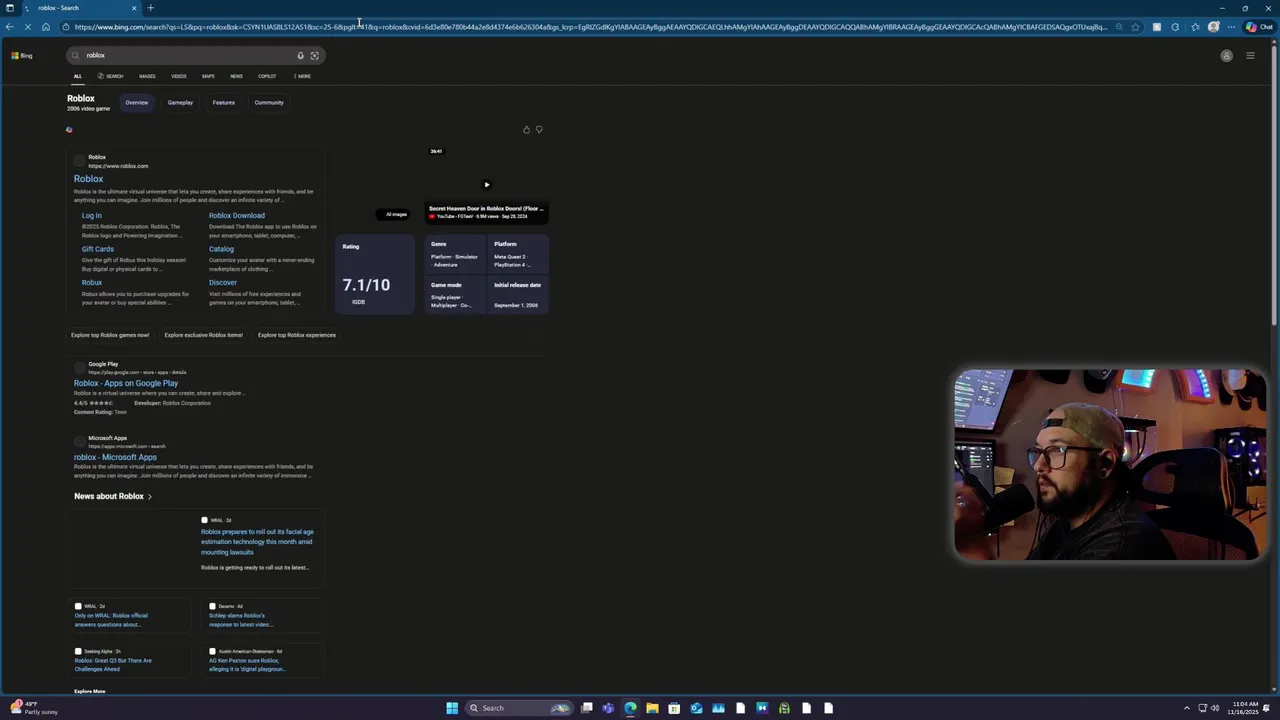
Task: Click the zoom magnifier in address bar
Action: [1118, 27]
